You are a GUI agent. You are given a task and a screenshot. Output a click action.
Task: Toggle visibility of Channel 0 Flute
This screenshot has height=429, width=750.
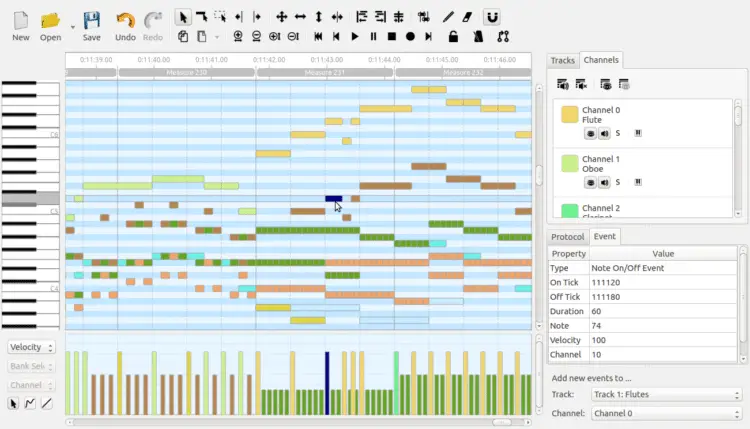point(590,133)
